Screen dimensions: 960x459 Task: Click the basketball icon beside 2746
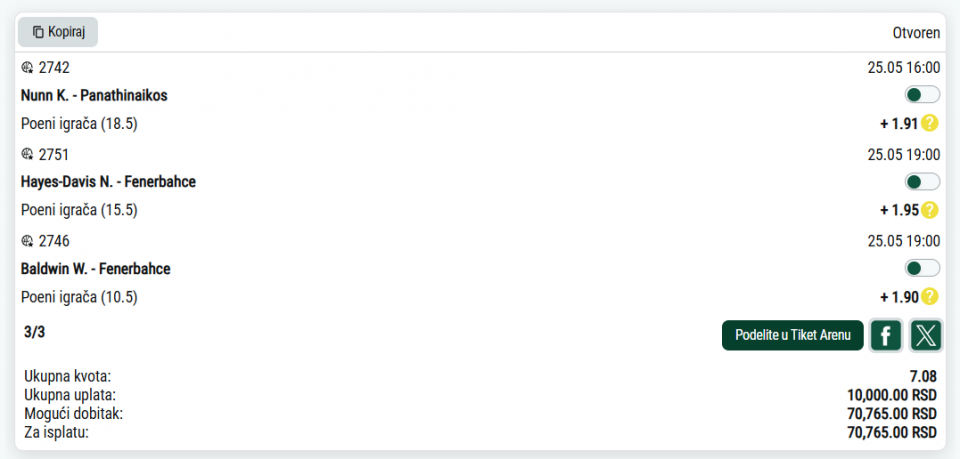click(27, 241)
